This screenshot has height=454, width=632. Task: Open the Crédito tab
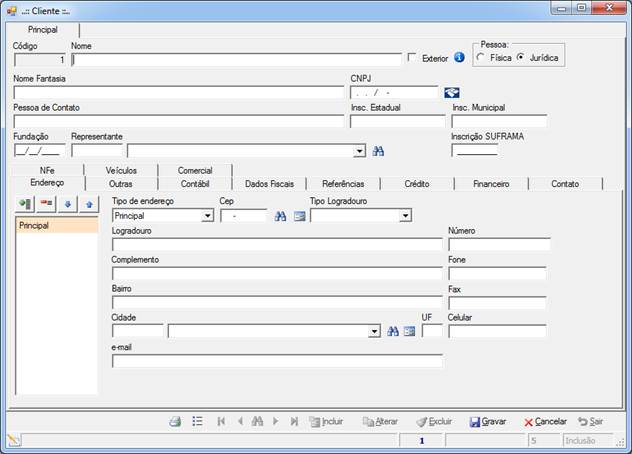click(x=417, y=184)
